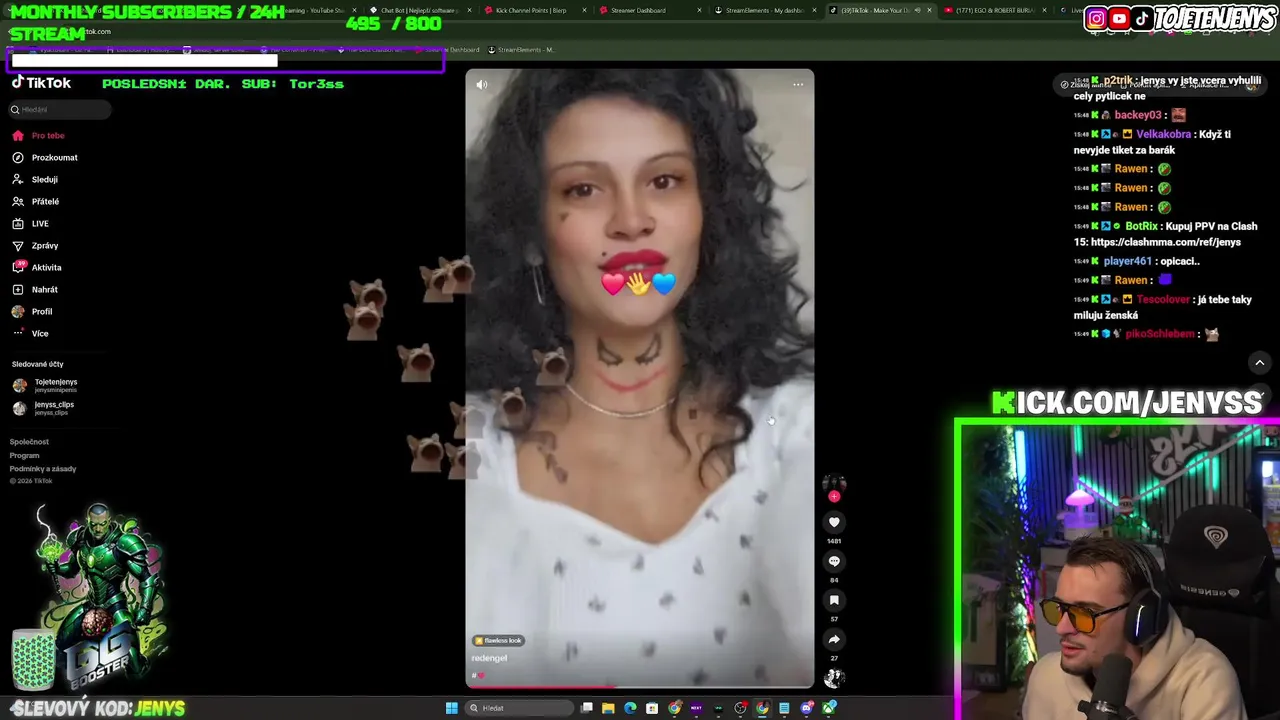Click the Instagram icon in the overlay

[x=1097, y=18]
